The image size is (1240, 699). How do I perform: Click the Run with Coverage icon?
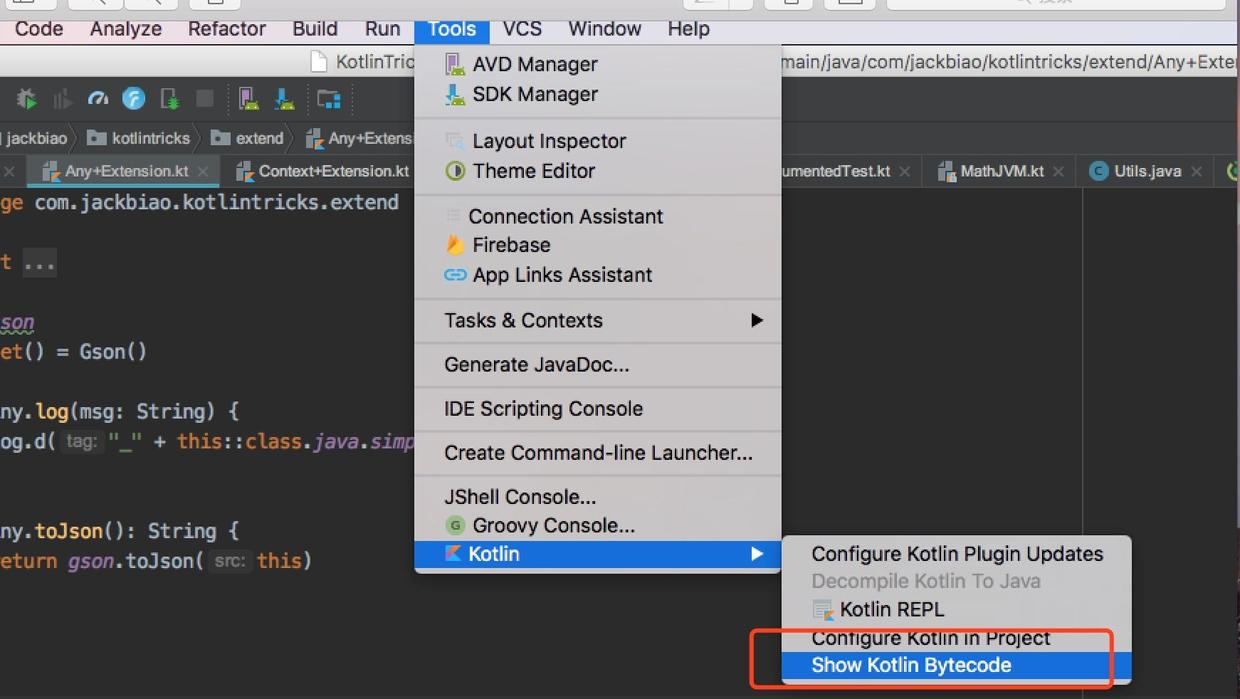point(62,99)
